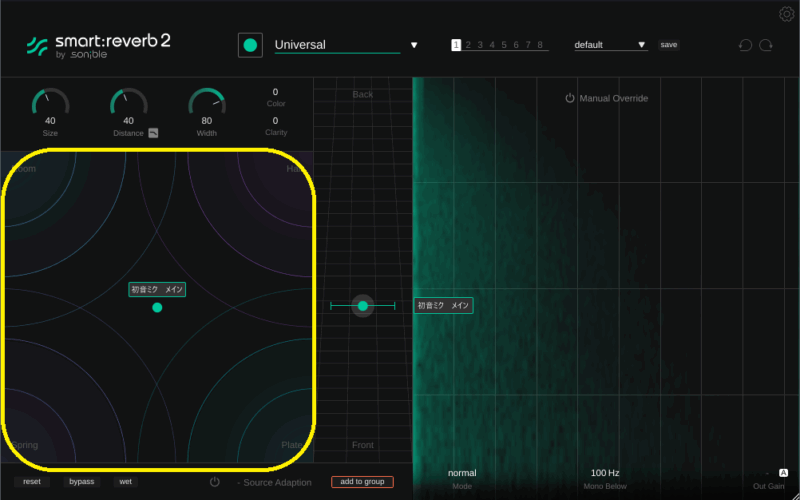Select state slot 7
Screen dimensions: 800x500
(528, 45)
